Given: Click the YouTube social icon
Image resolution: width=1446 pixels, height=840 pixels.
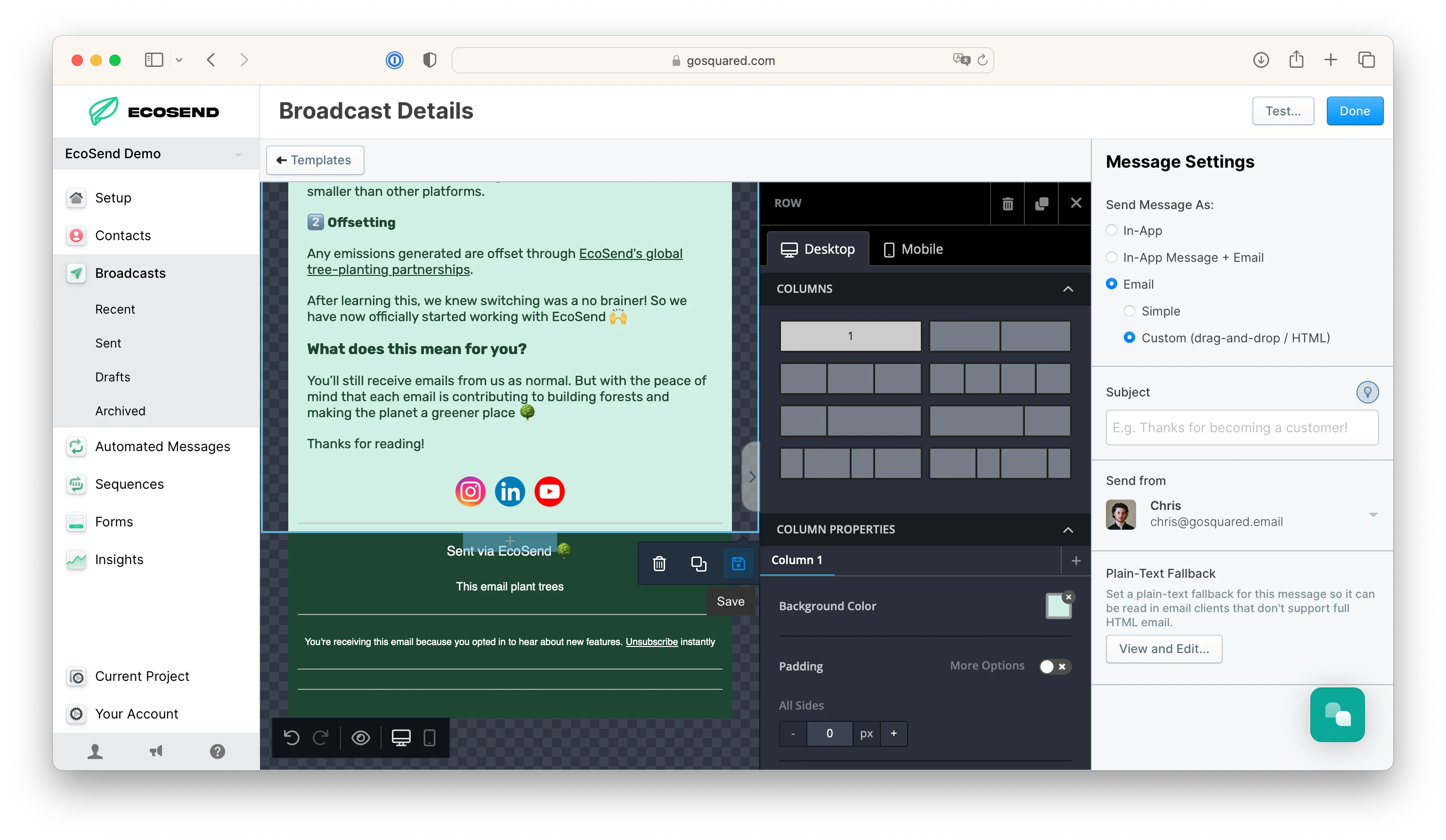Looking at the screenshot, I should coord(549,492).
